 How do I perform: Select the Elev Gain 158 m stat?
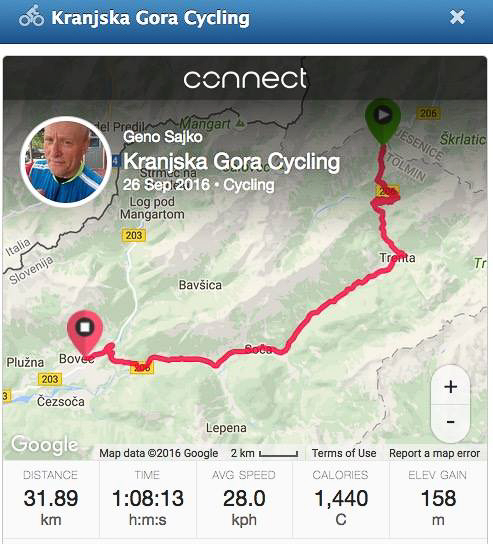(x=438, y=499)
